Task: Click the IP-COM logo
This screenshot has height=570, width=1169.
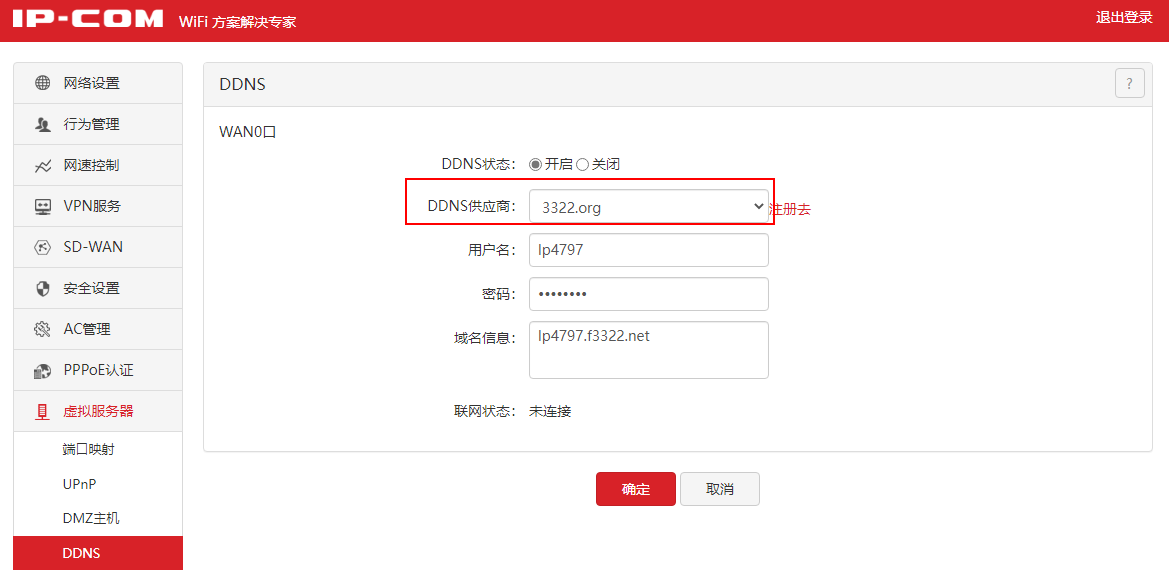Action: [89, 19]
